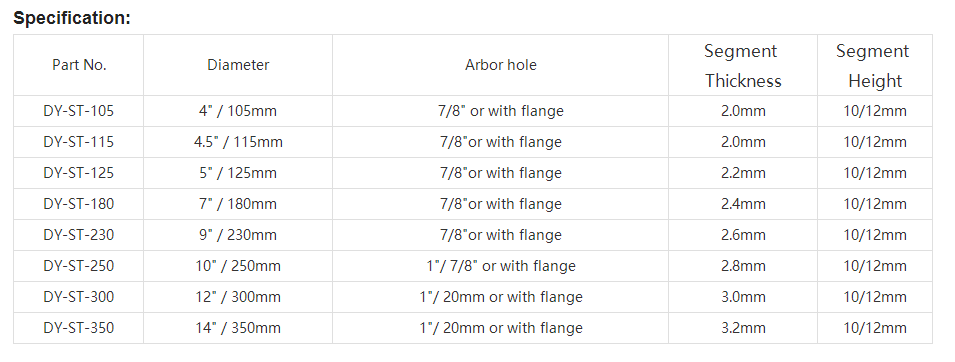Click part number DY-ST-230
955x362 pixels.
[79, 235]
